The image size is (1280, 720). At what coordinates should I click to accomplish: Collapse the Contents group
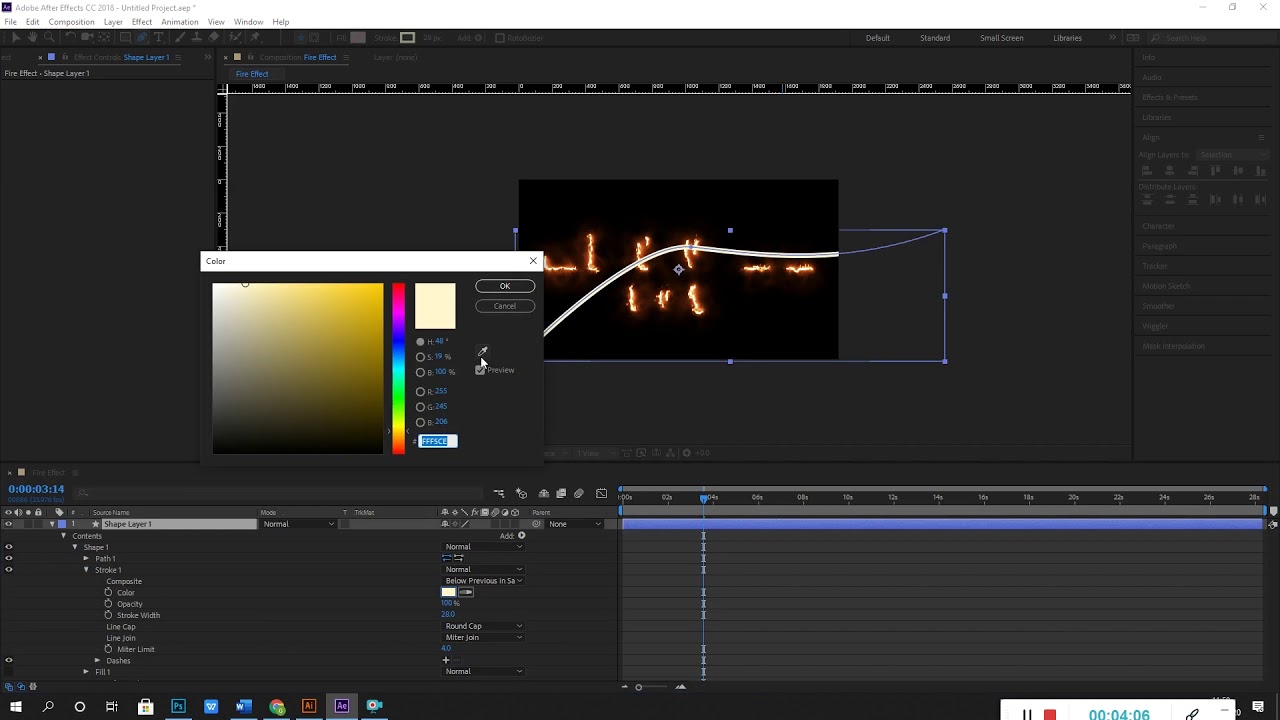(x=64, y=536)
